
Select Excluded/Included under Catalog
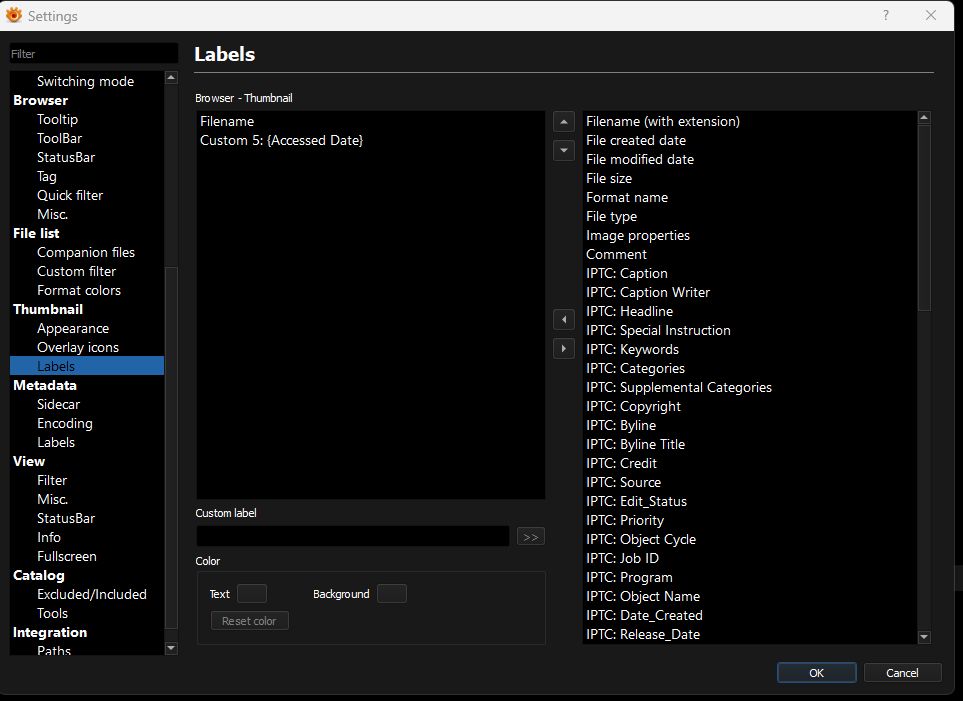click(92, 594)
